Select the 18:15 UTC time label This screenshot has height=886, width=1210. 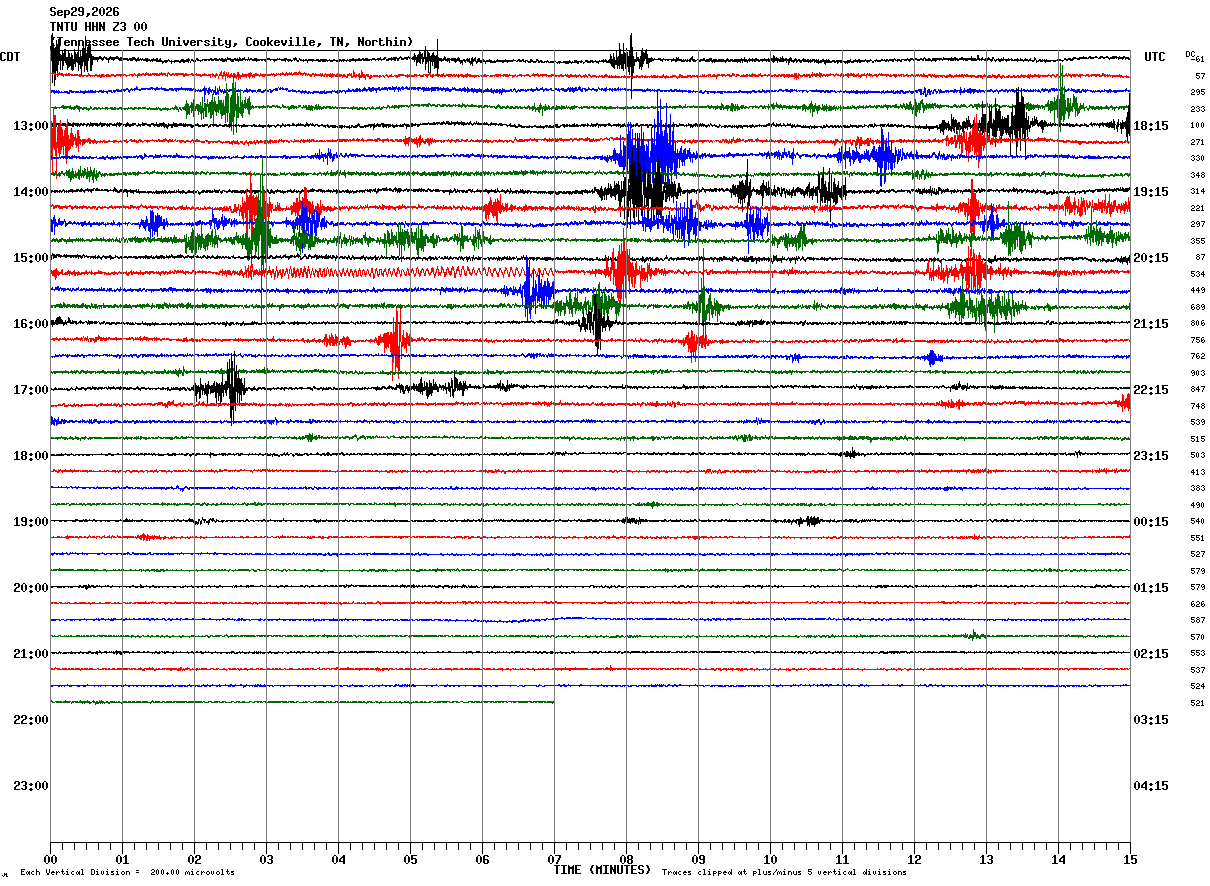[x=1151, y=126]
